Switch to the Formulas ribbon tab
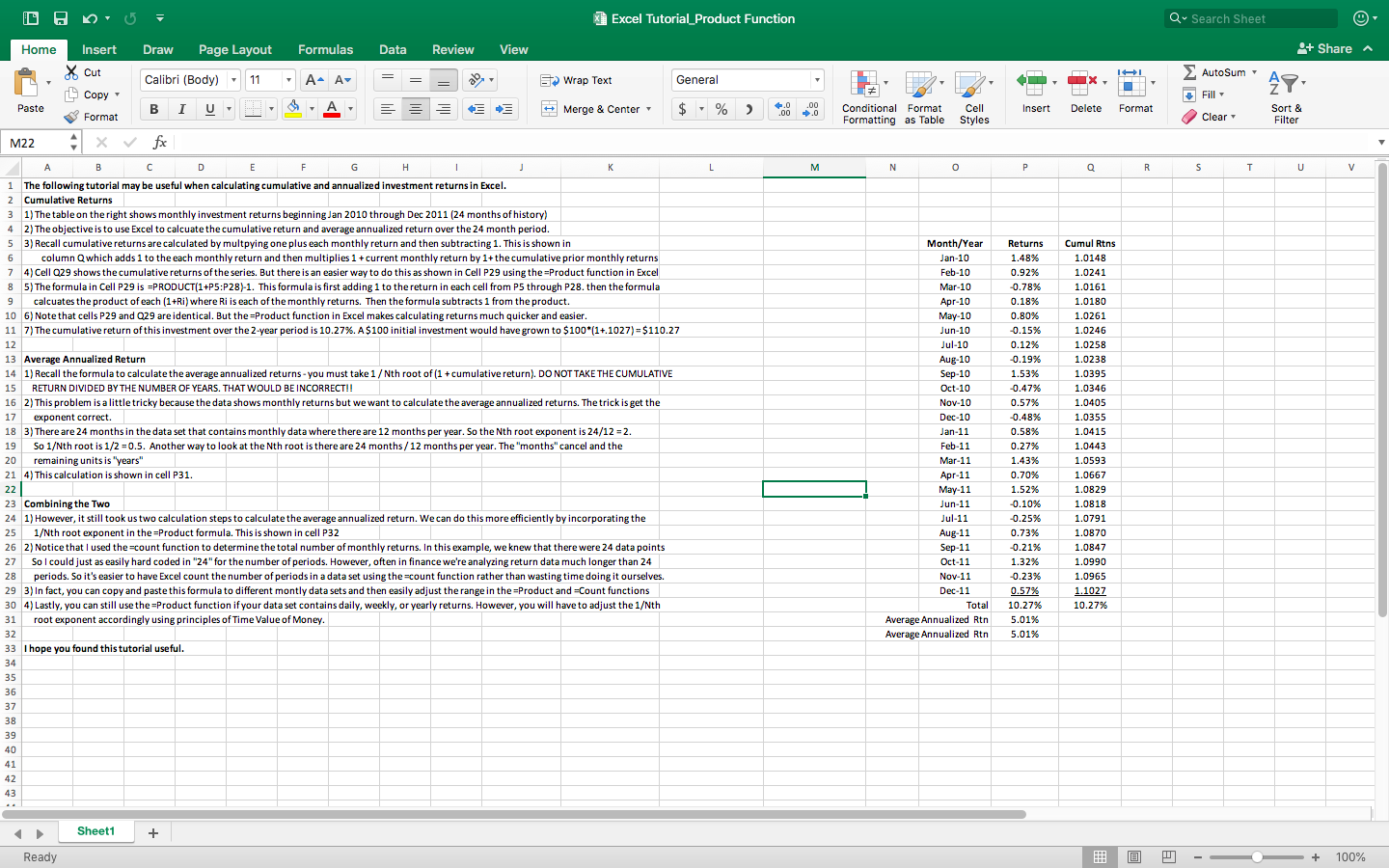 pos(325,49)
